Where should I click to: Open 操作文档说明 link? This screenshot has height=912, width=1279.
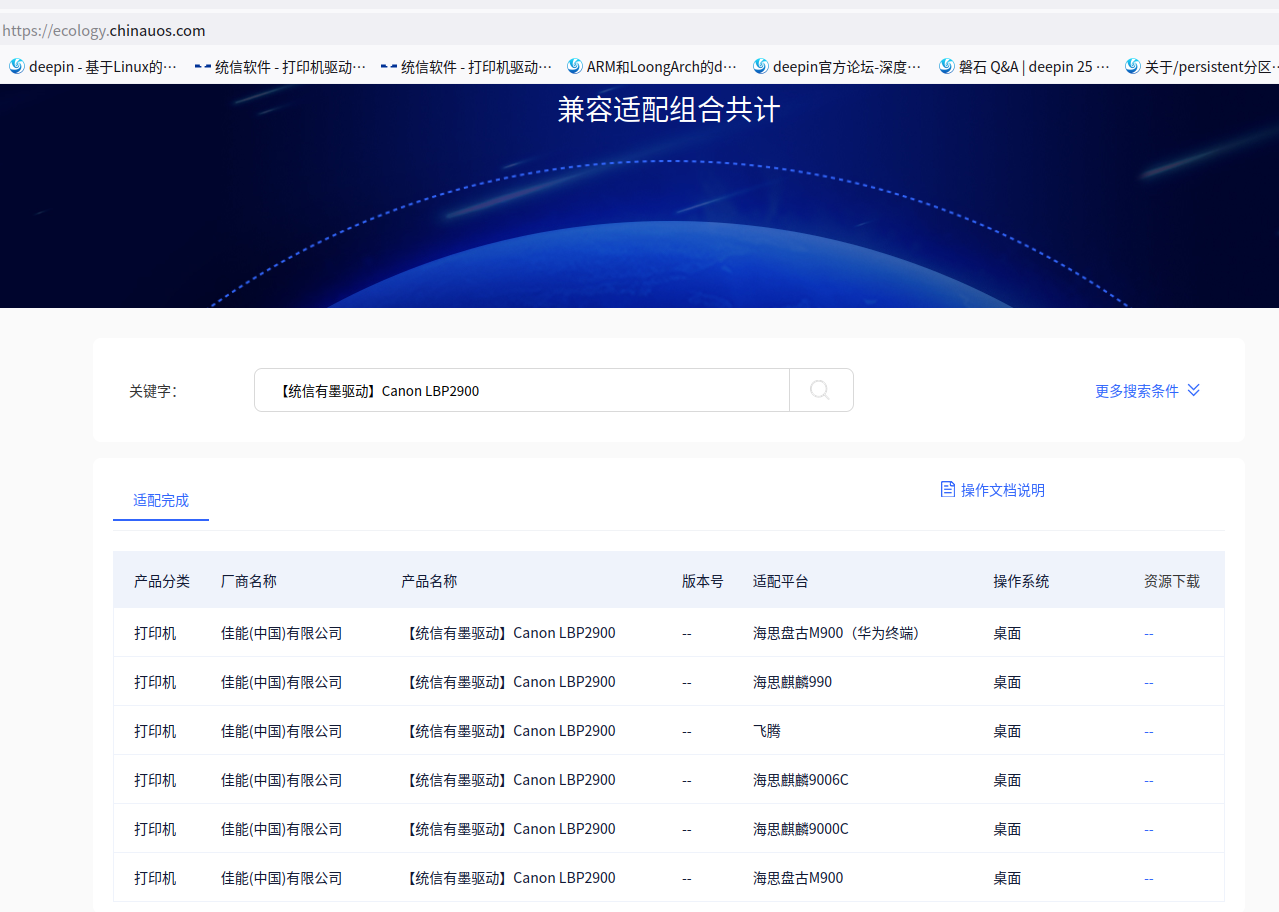1002,490
